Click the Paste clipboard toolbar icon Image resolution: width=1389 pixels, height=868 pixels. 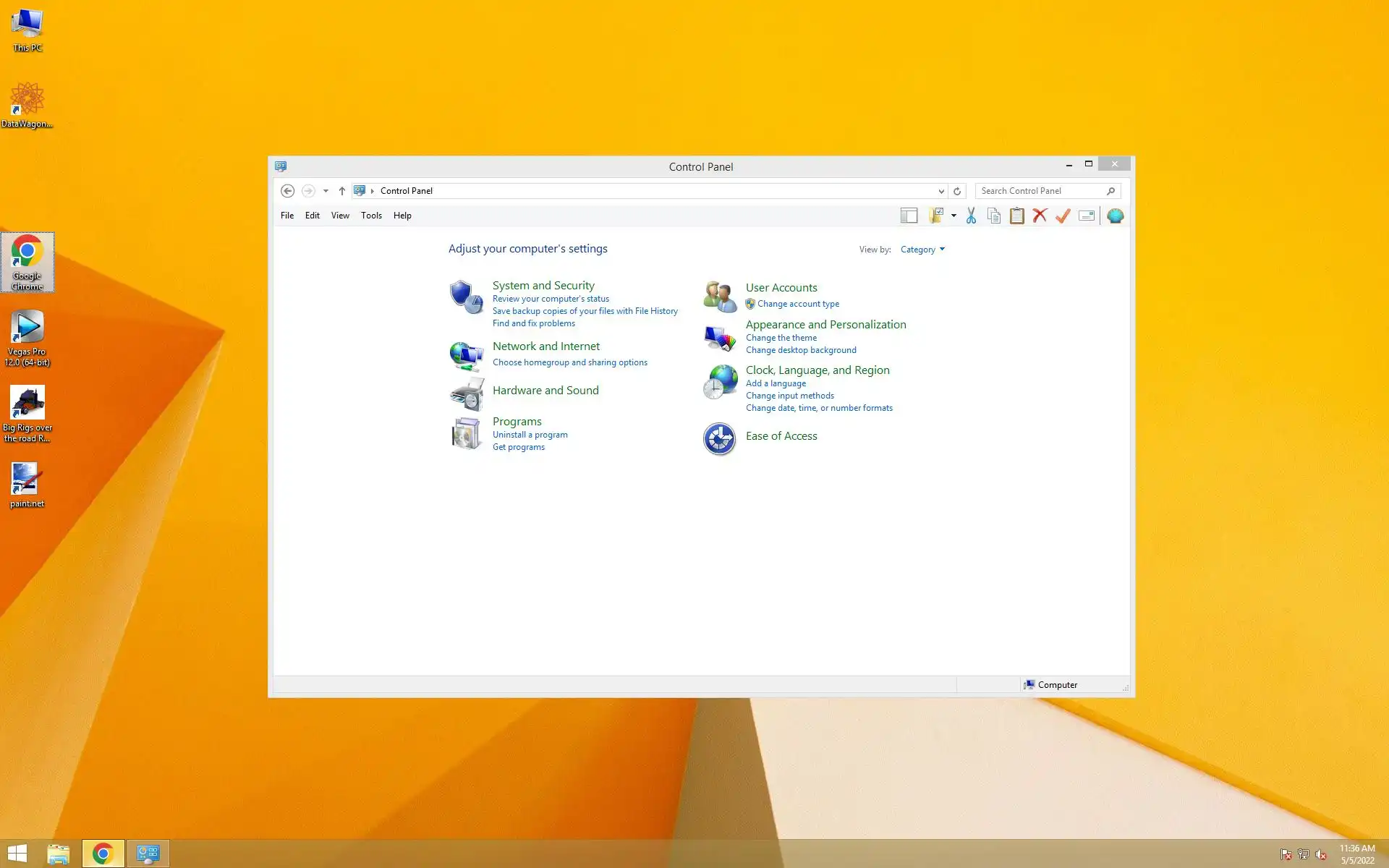(x=1016, y=216)
